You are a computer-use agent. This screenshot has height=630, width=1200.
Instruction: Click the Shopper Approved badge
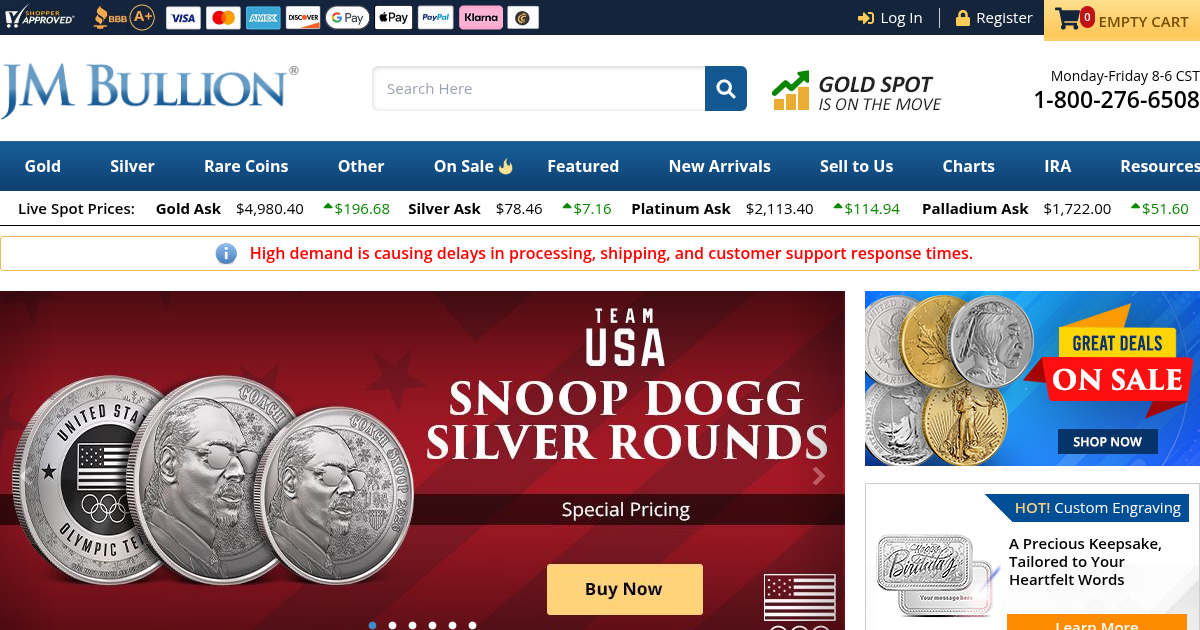pos(40,17)
